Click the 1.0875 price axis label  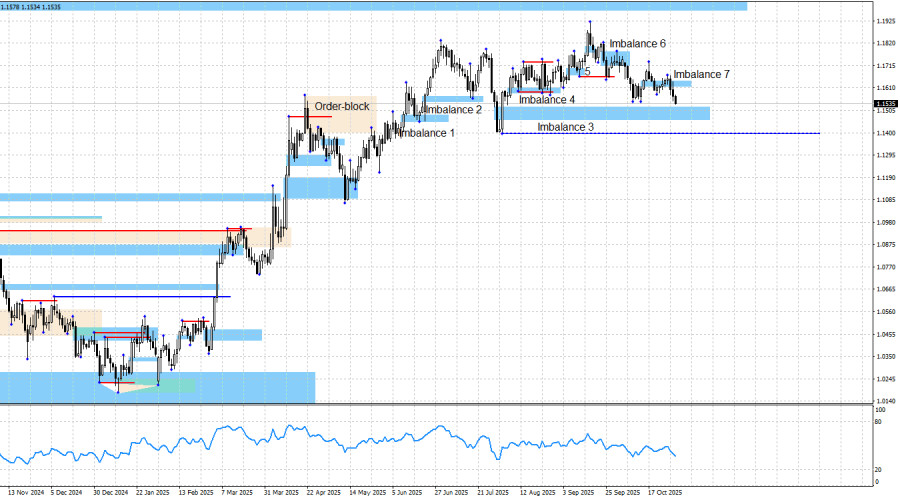(886, 245)
